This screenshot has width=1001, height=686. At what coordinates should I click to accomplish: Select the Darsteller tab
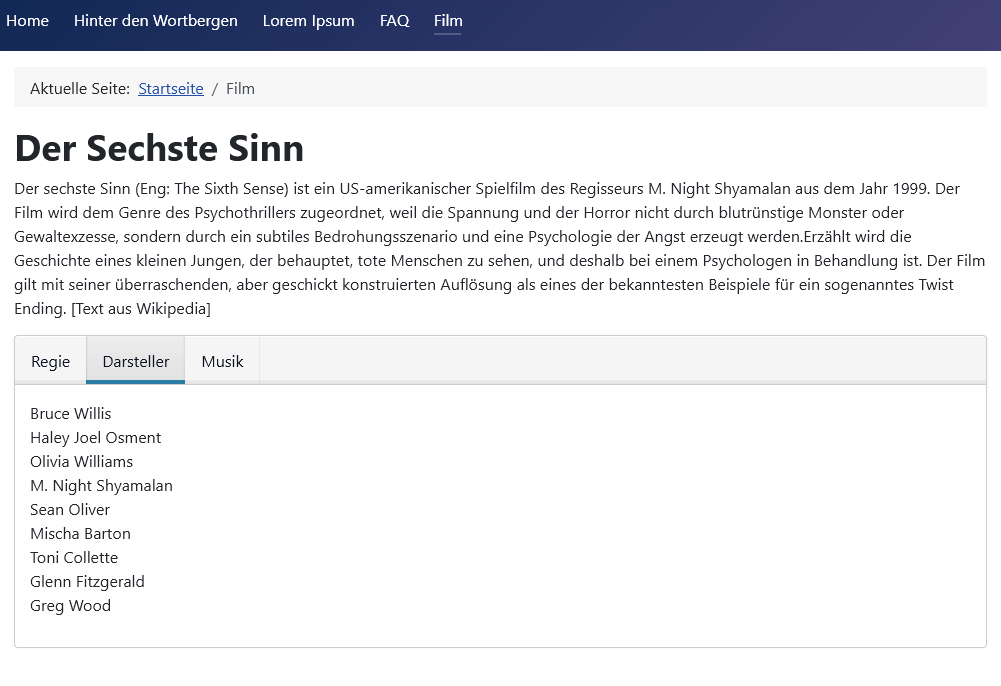(x=136, y=361)
